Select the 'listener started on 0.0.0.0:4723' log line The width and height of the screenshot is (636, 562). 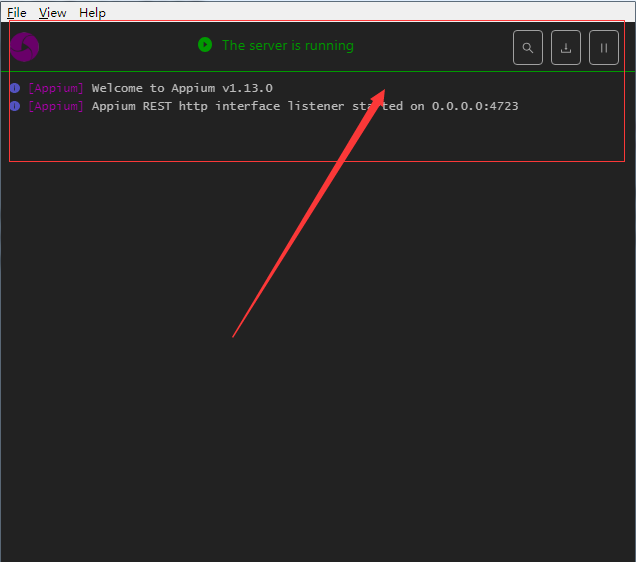pos(305,106)
